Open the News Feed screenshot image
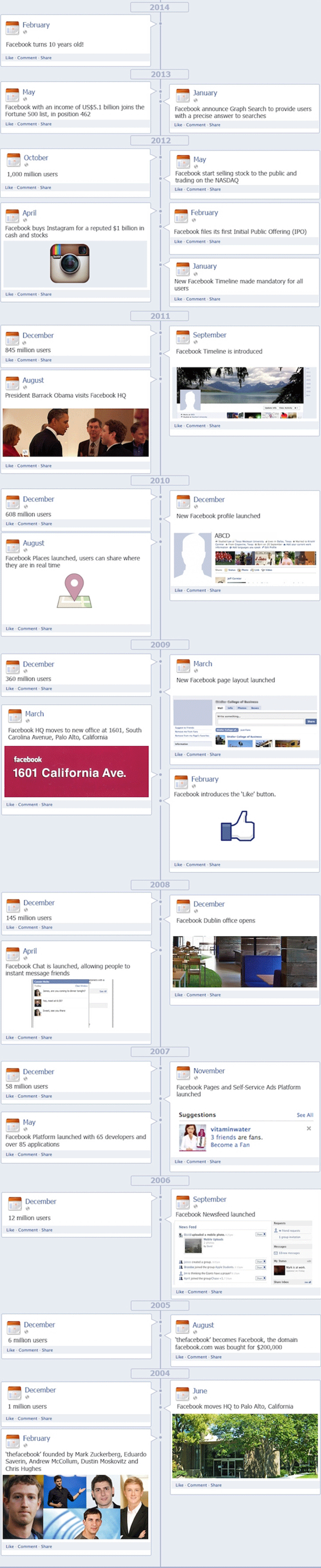Viewport: 321px width, 1568px height. point(245,1252)
